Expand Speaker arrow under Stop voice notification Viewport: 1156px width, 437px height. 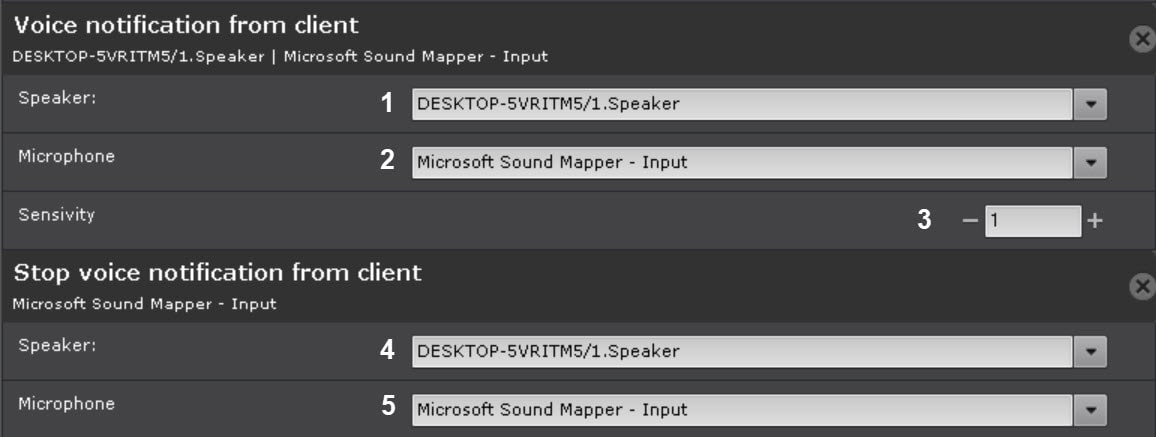[x=1090, y=351]
